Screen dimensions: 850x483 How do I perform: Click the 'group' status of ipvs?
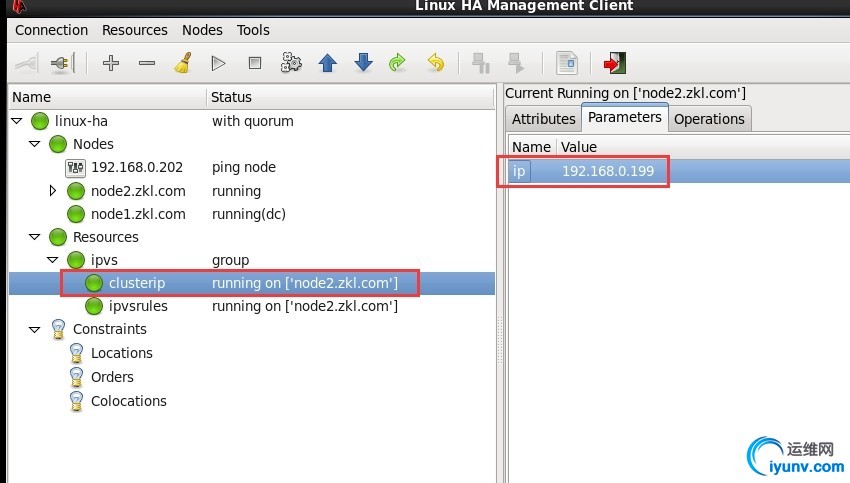[230, 261]
